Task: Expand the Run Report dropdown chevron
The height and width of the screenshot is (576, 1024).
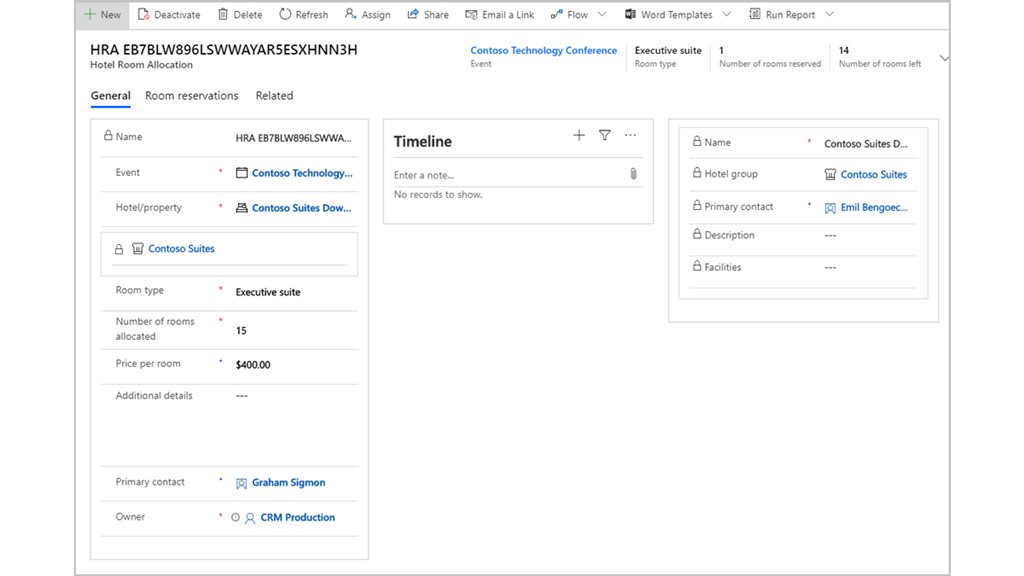Action: 829,14
